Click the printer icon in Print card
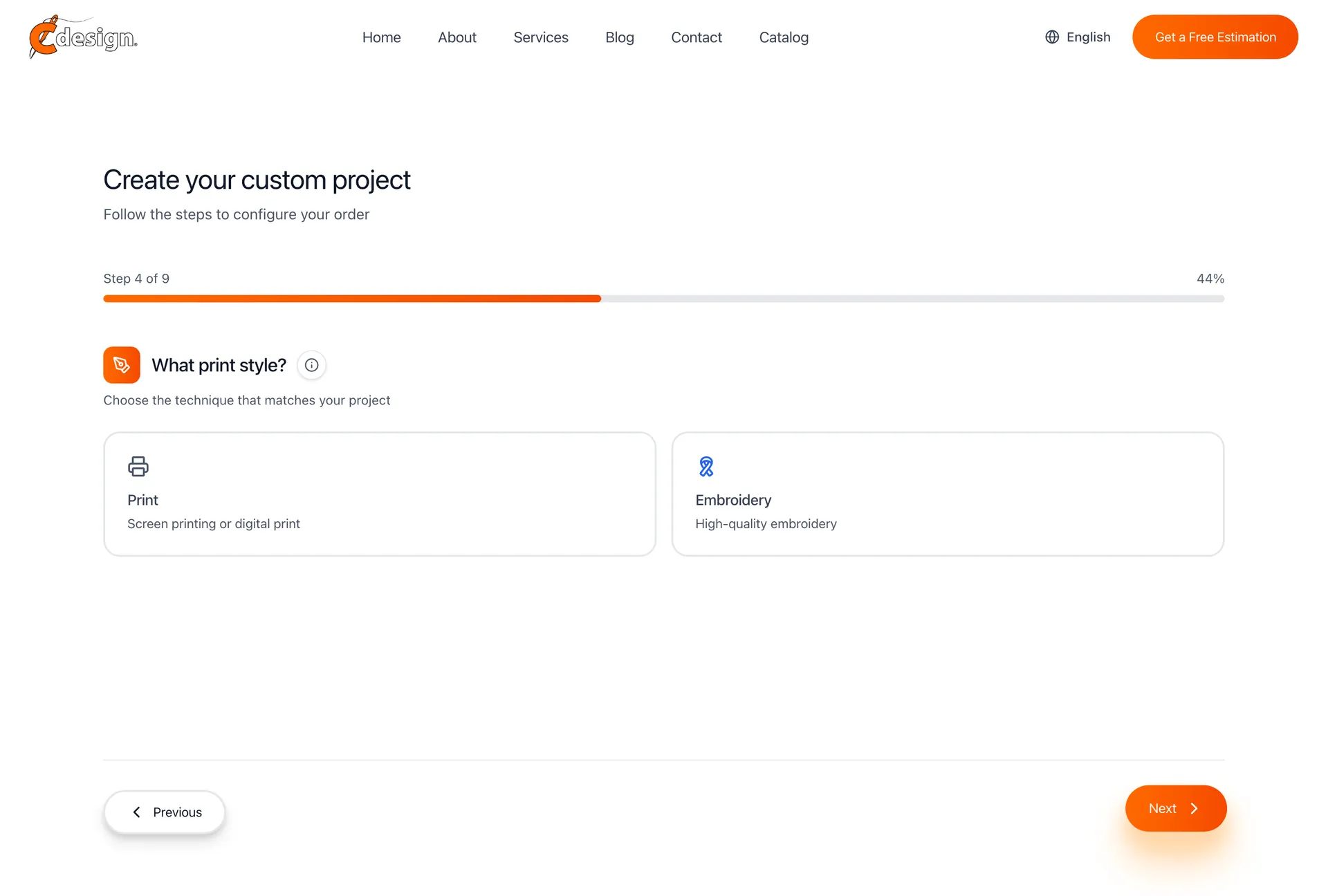The image size is (1328, 896). click(138, 467)
